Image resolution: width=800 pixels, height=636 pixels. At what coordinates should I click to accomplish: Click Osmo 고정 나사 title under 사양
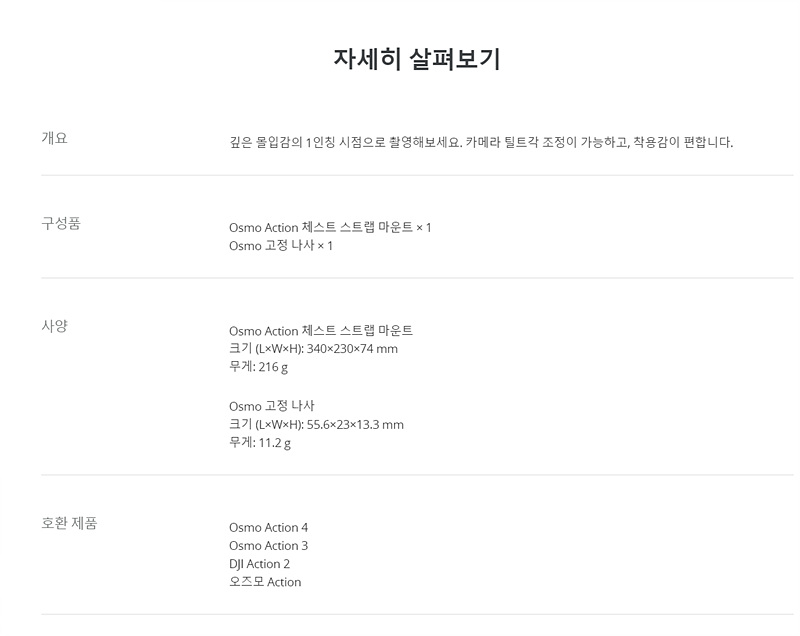pyautogui.click(x=271, y=405)
